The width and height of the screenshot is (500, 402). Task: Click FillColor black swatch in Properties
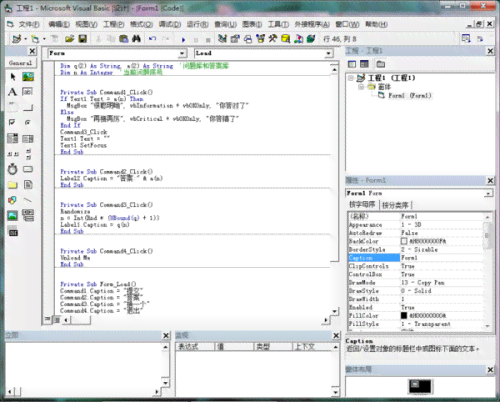(404, 315)
